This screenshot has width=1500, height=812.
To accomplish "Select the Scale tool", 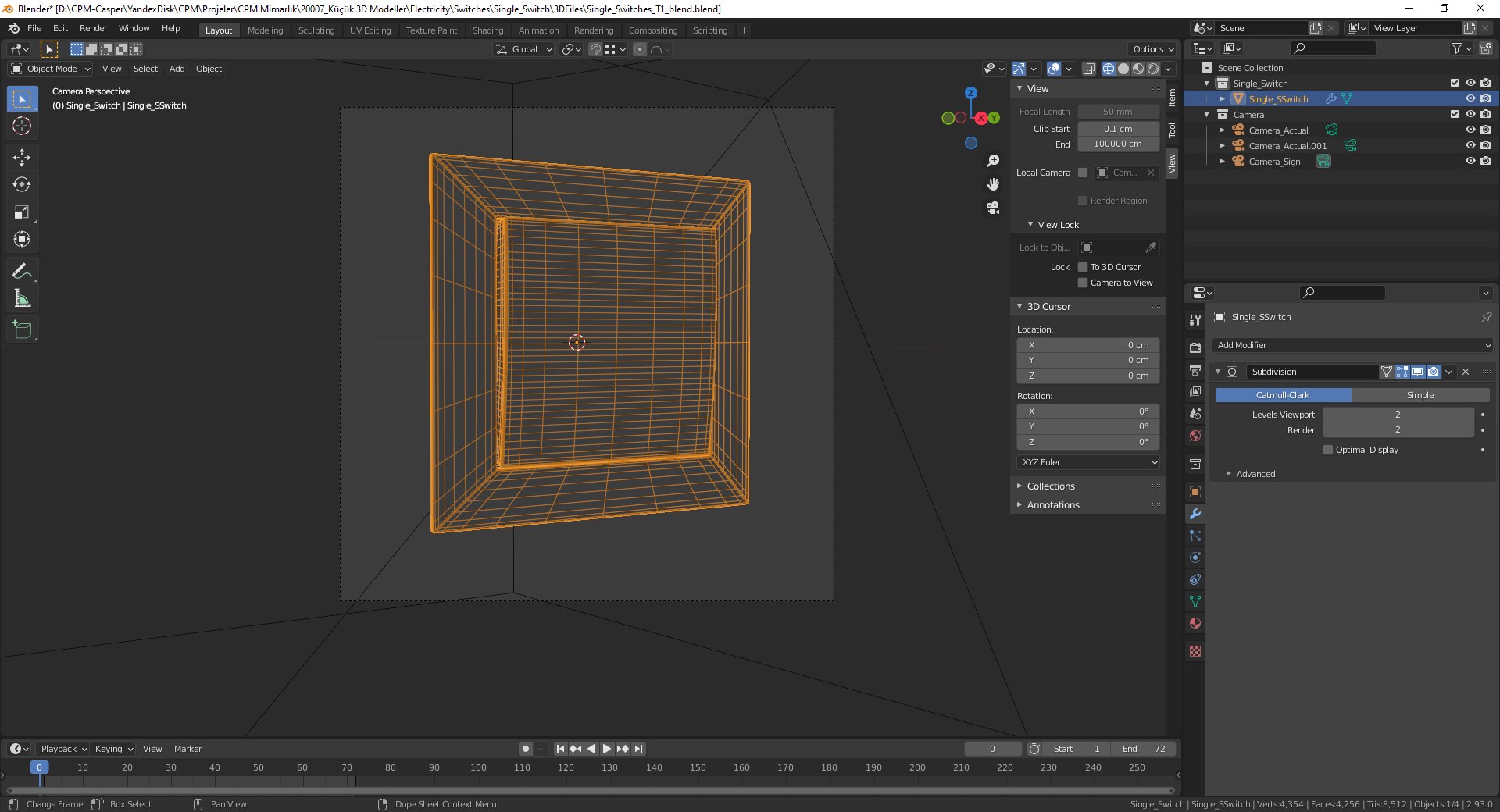I will point(22,212).
